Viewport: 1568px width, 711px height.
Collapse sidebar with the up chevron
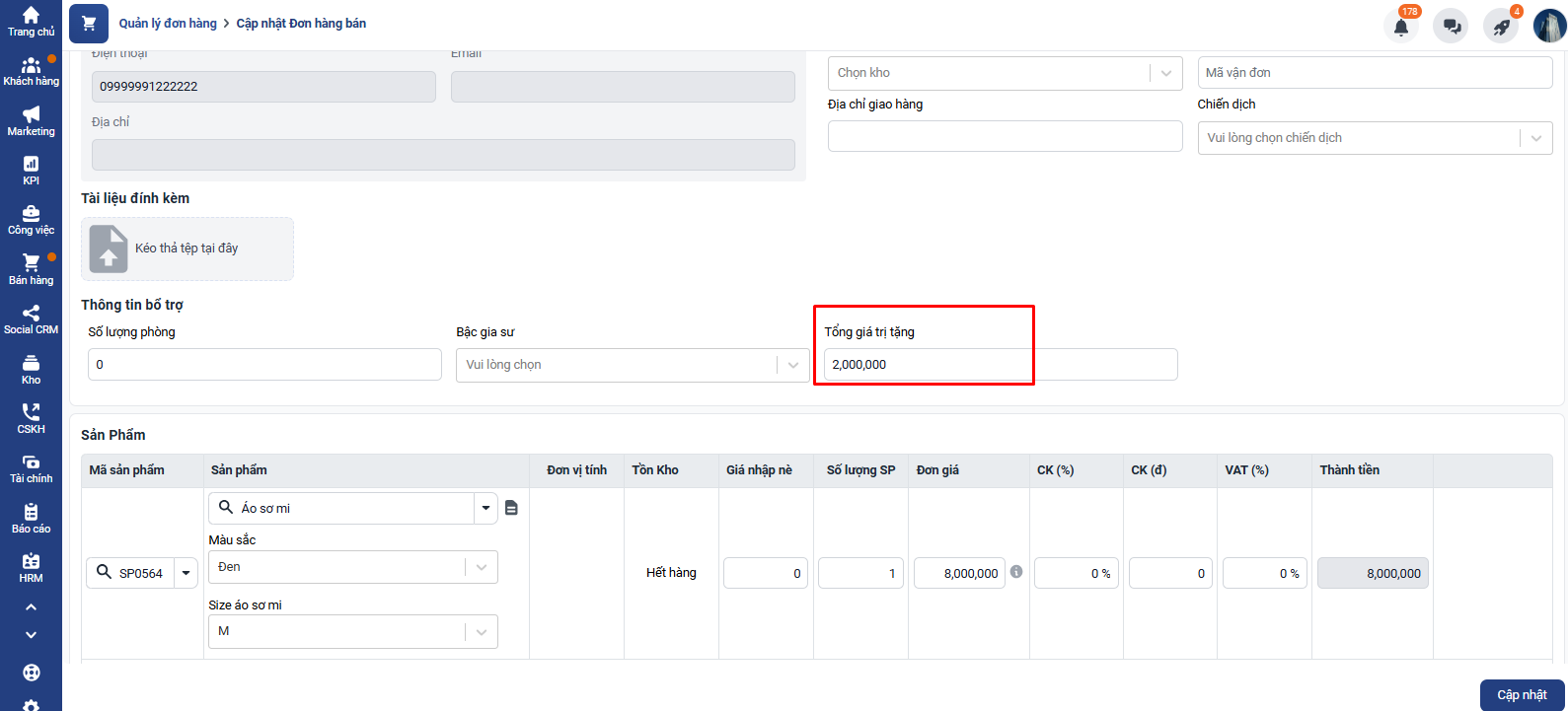coord(31,607)
